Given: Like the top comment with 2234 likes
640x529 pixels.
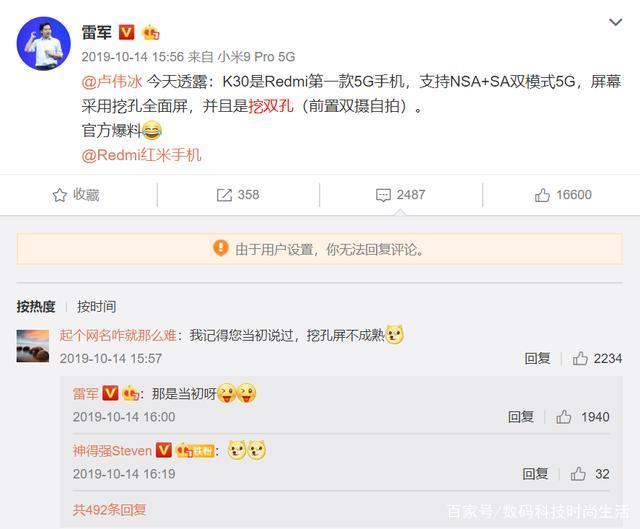Looking at the screenshot, I should coord(580,358).
